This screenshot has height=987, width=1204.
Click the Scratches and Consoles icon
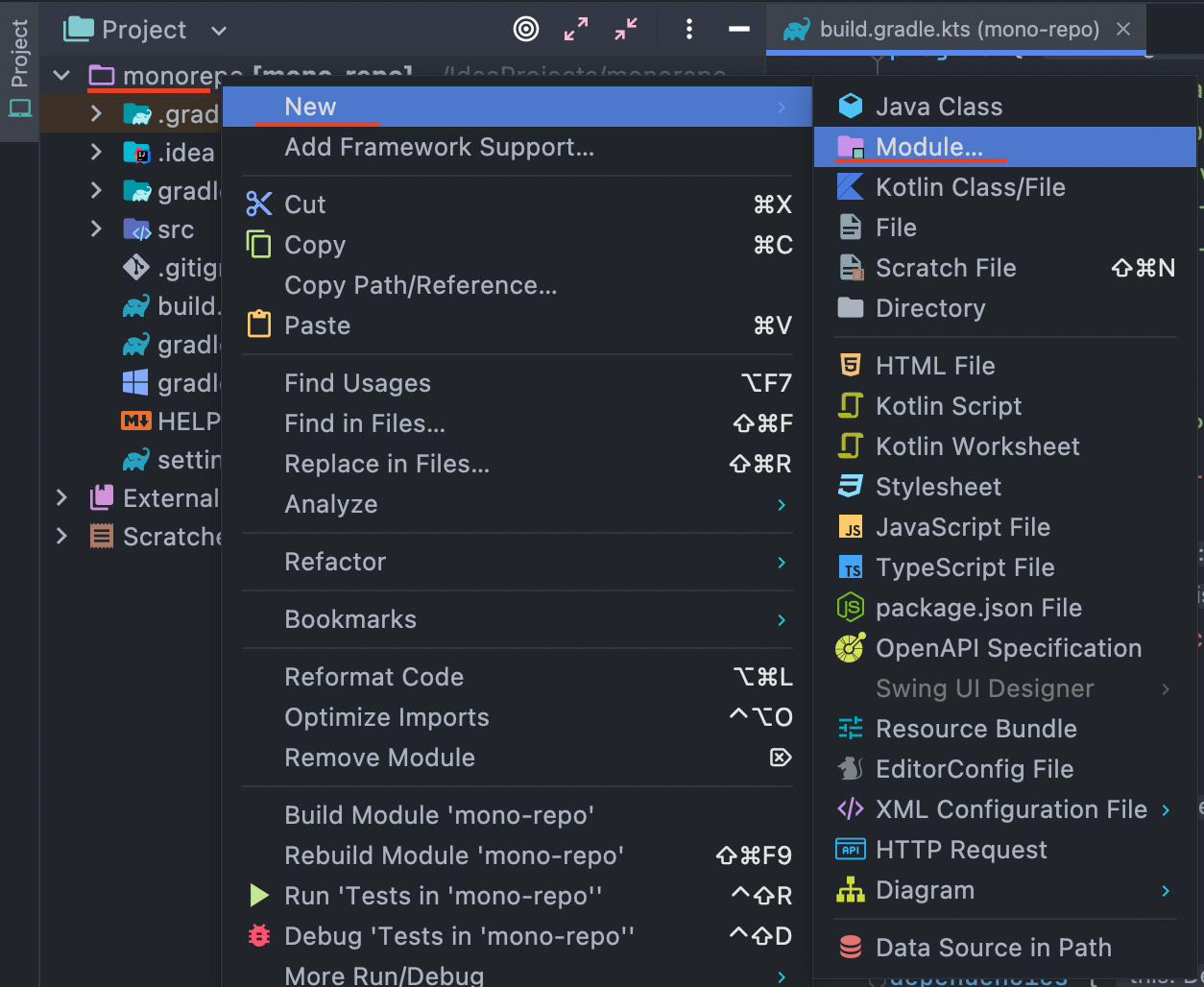tap(101, 536)
